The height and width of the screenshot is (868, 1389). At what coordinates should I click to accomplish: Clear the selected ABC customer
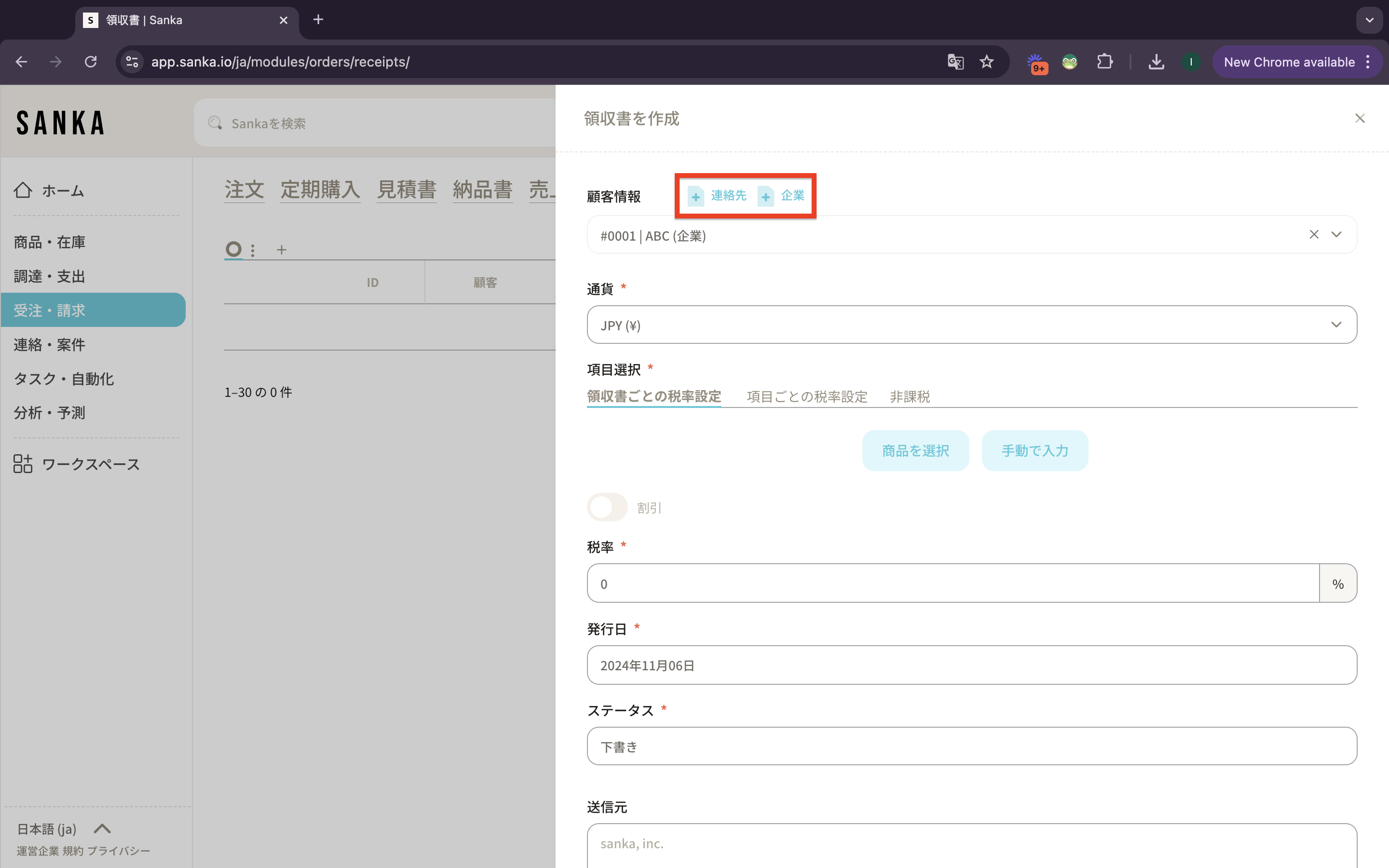[x=1314, y=234]
